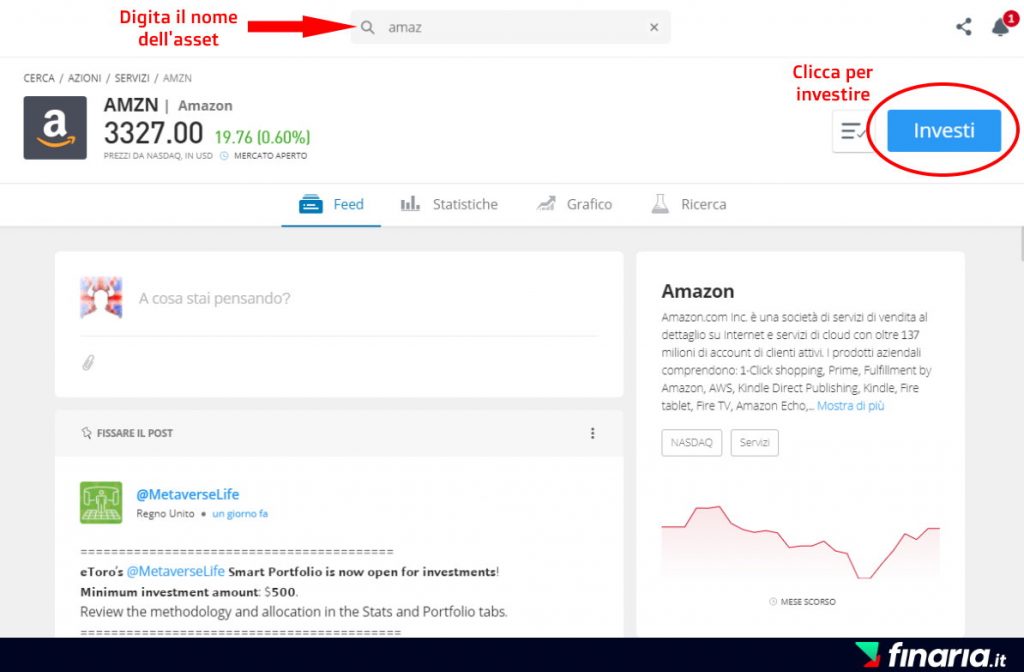This screenshot has width=1024, height=672.
Task: Click the MESE SCORSO clock icon
Action: 773,601
